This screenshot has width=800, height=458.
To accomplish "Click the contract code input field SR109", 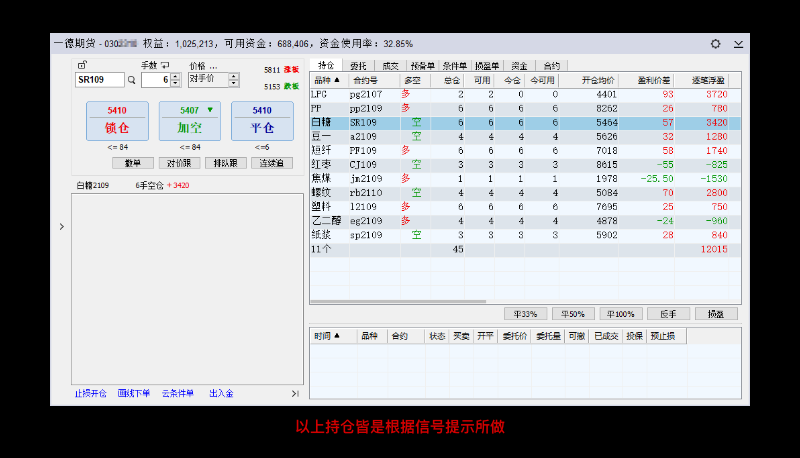I will tap(98, 80).
